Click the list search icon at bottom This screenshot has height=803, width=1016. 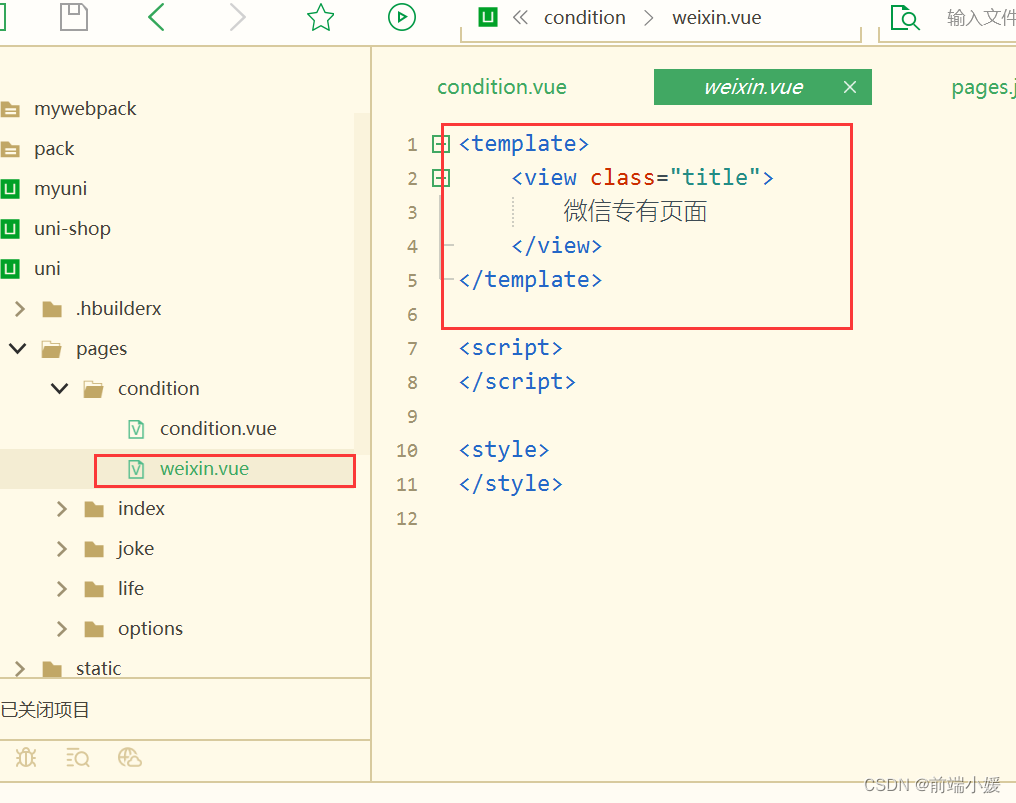[x=78, y=757]
